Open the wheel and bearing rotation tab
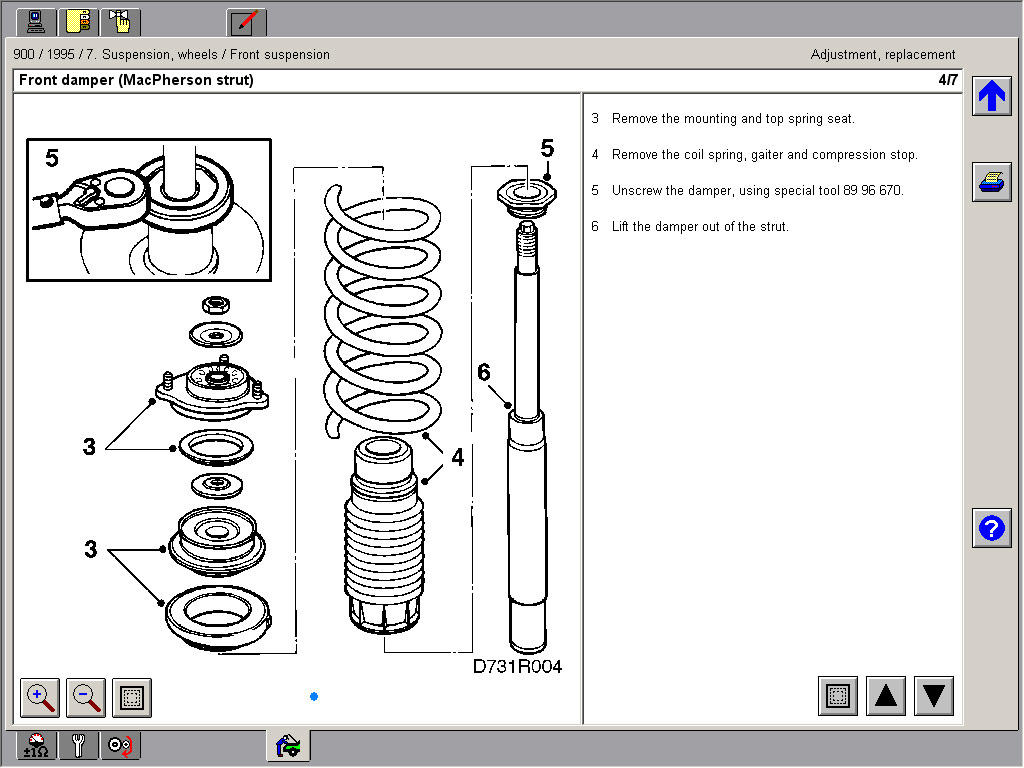This screenshot has height=768, width=1024. pyautogui.click(x=121, y=745)
